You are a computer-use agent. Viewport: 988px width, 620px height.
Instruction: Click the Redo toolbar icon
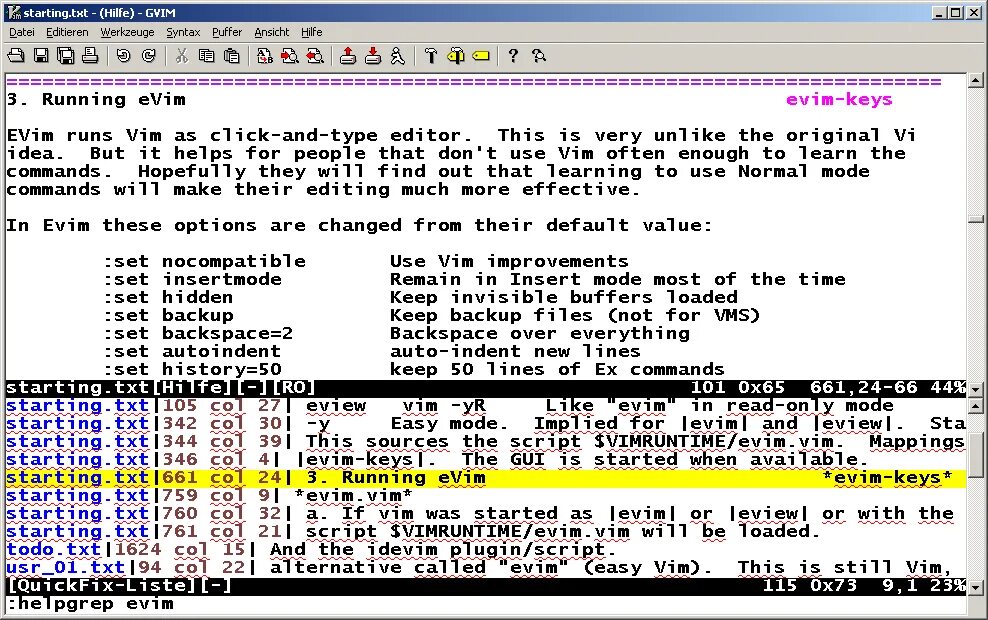(149, 56)
